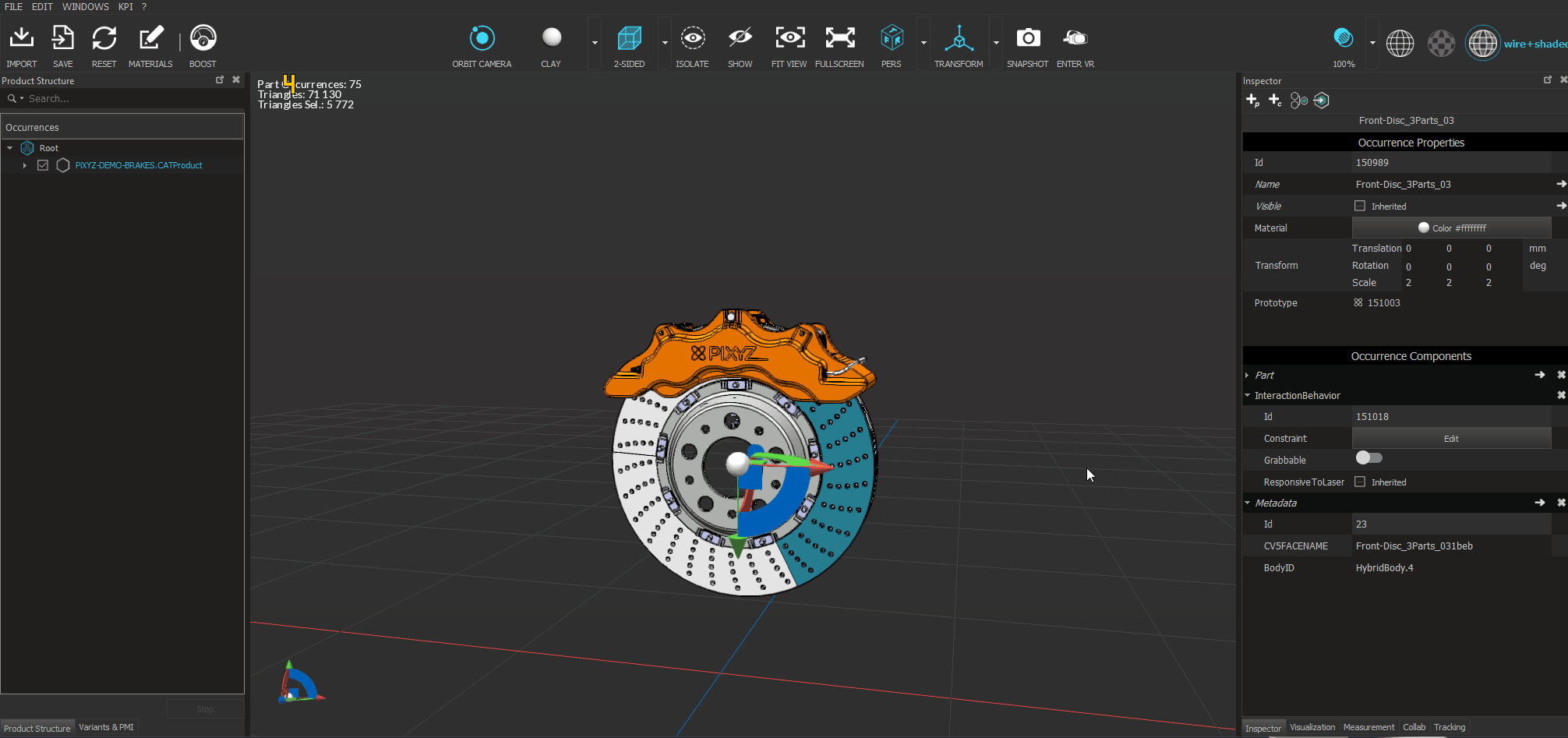
Task: Collapse the InteractionBehavior component section
Action: [x=1247, y=395]
